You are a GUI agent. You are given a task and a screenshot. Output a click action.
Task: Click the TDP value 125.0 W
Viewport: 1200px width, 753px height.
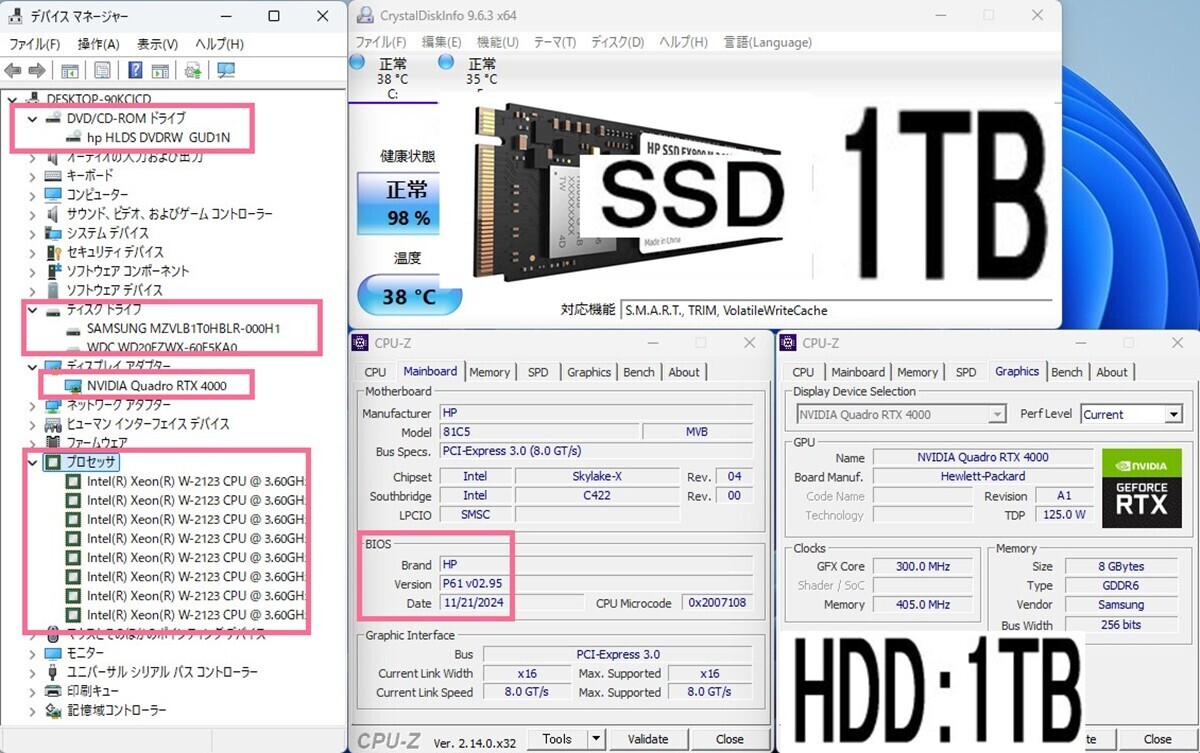tap(1064, 515)
